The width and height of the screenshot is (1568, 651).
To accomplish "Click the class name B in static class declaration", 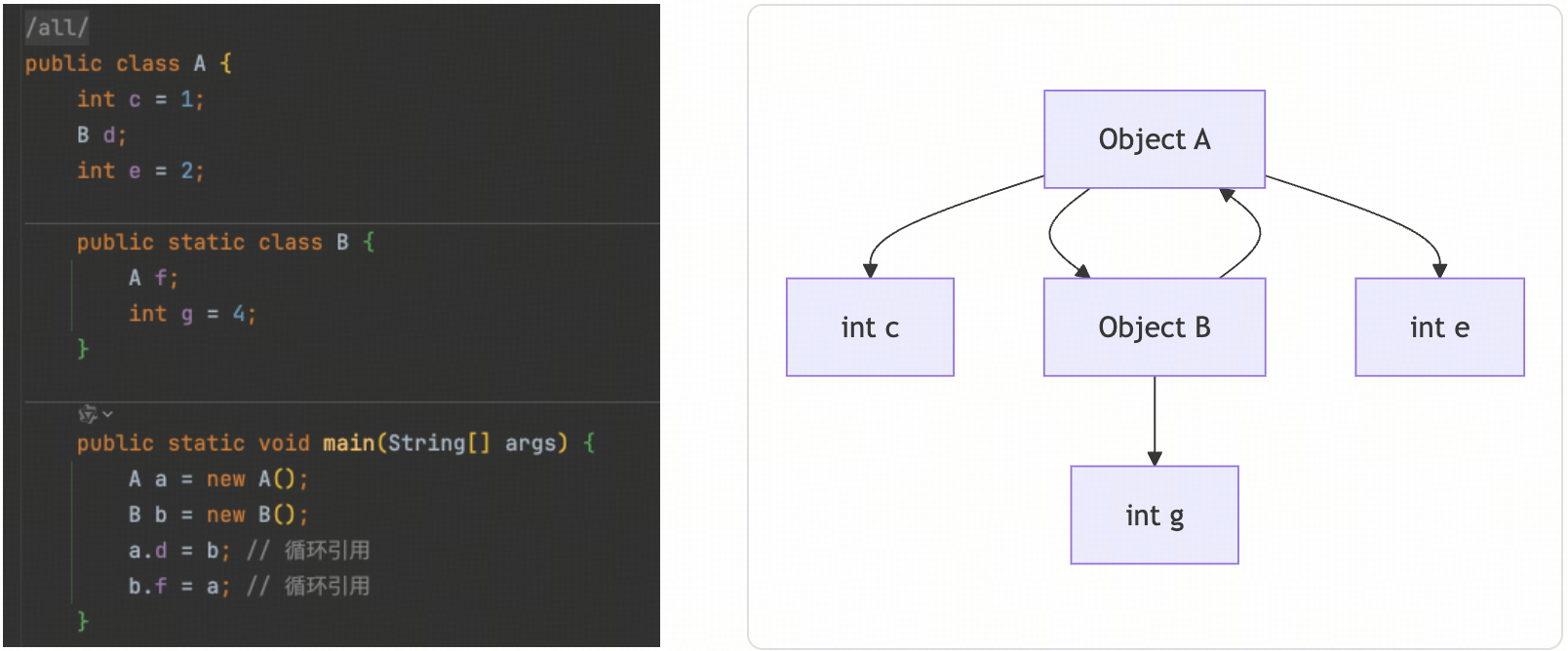I will point(342,243).
